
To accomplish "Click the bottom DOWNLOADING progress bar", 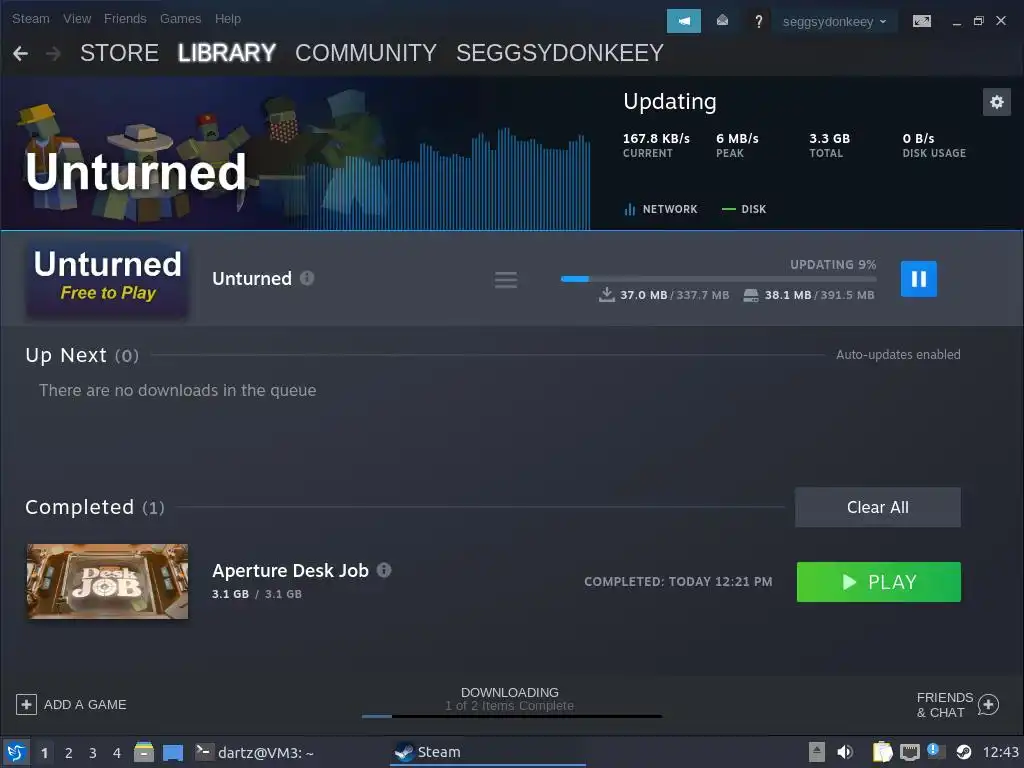I will pos(512,716).
